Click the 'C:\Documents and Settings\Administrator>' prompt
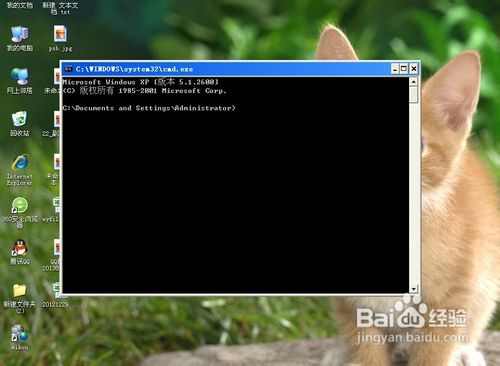 [x=149, y=108]
